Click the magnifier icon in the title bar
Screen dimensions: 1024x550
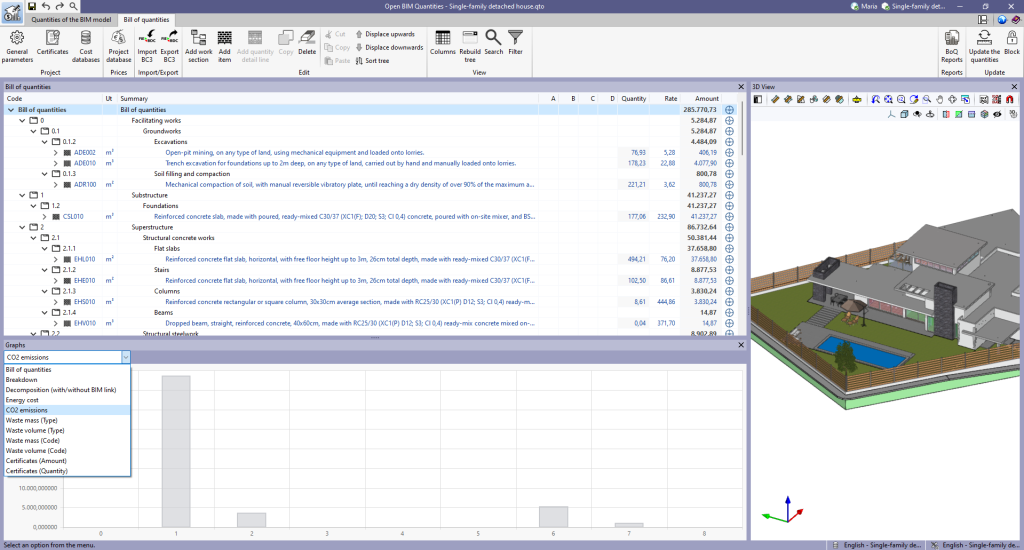tap(73, 6)
